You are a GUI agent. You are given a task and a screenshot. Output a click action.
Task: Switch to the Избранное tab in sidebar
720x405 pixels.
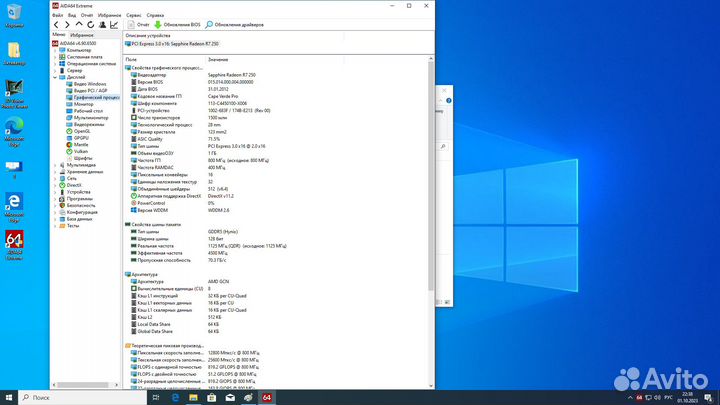(x=82, y=35)
